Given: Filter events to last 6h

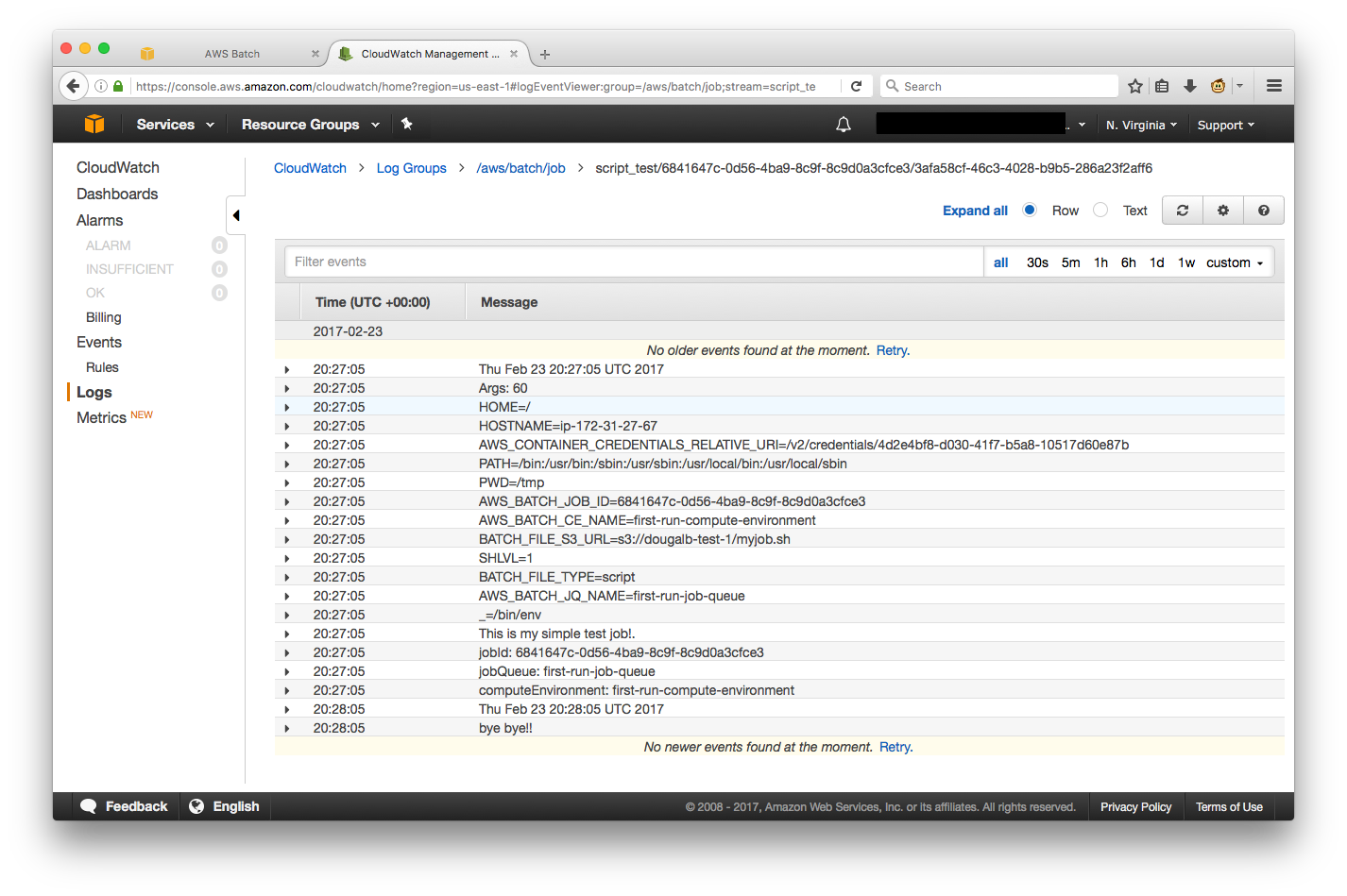Looking at the screenshot, I should pyautogui.click(x=1129, y=262).
